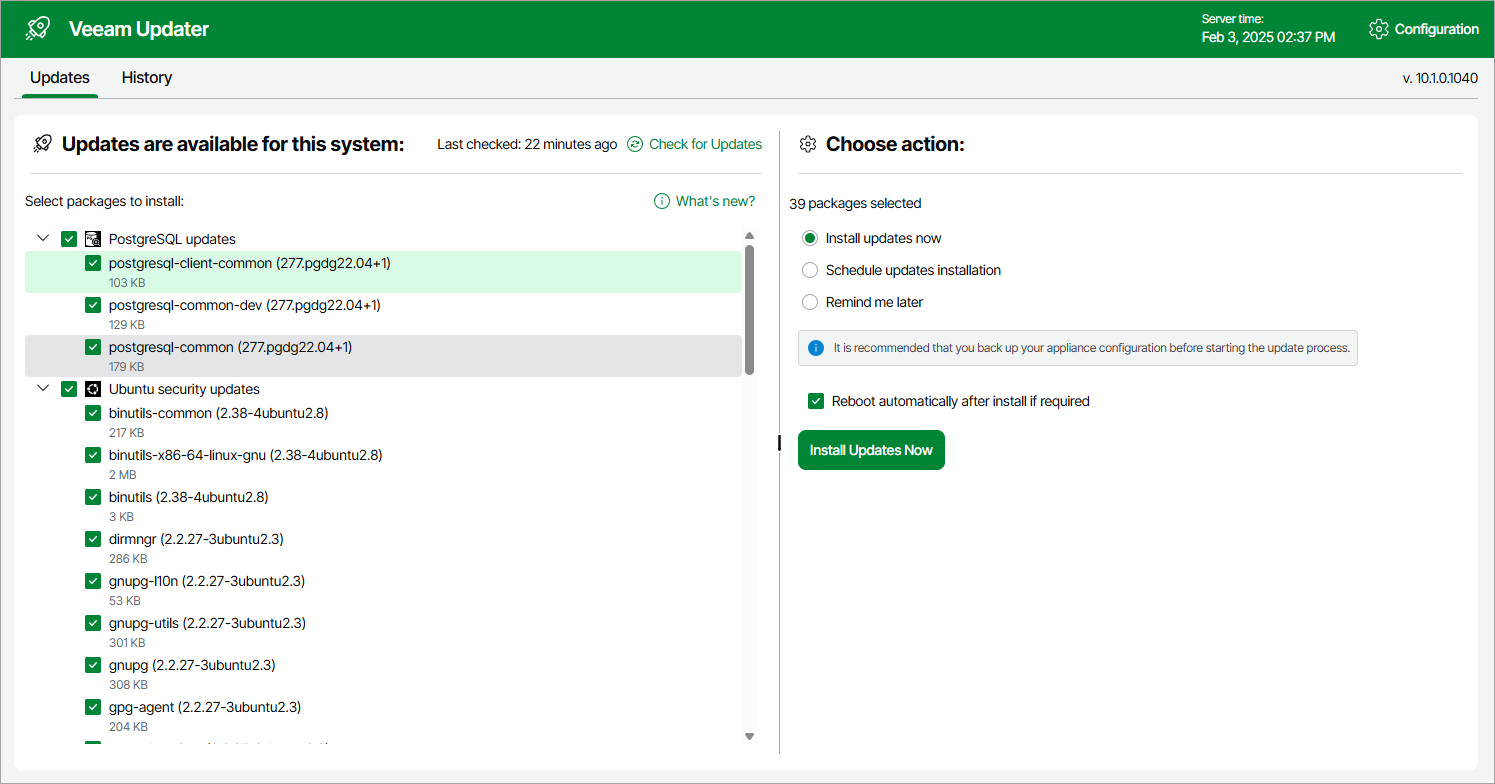Collapse the PostgreSQL updates group
Image resolution: width=1495 pixels, height=784 pixels.
(43, 239)
